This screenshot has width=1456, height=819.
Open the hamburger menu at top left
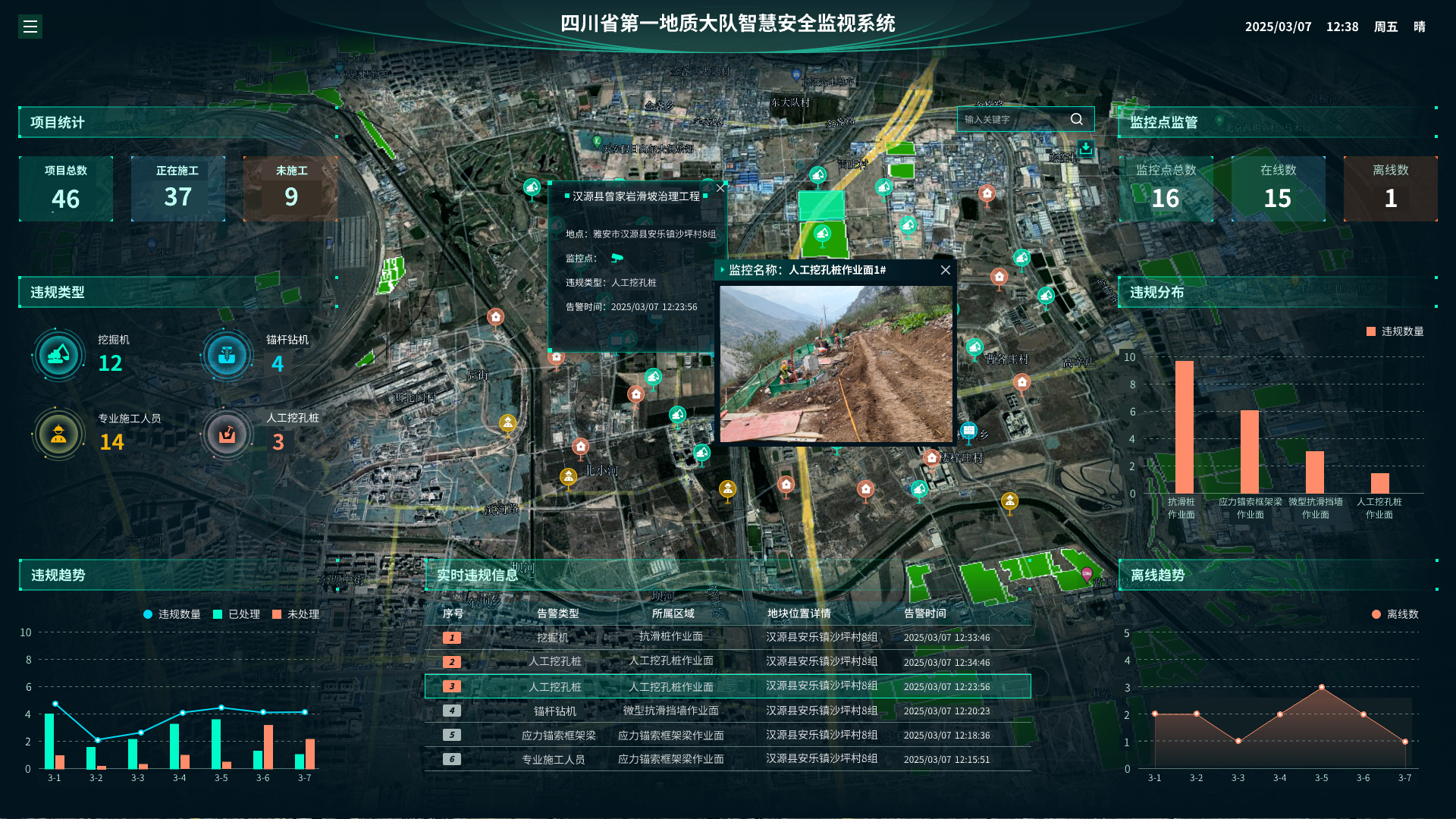pos(30,27)
